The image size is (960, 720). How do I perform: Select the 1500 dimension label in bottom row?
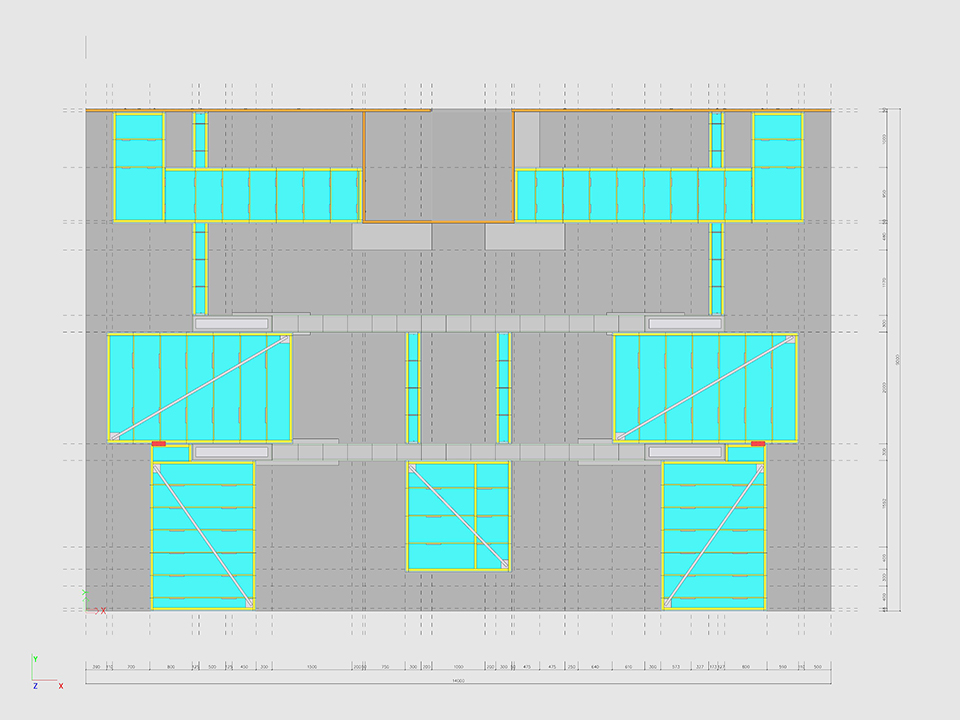click(312, 666)
